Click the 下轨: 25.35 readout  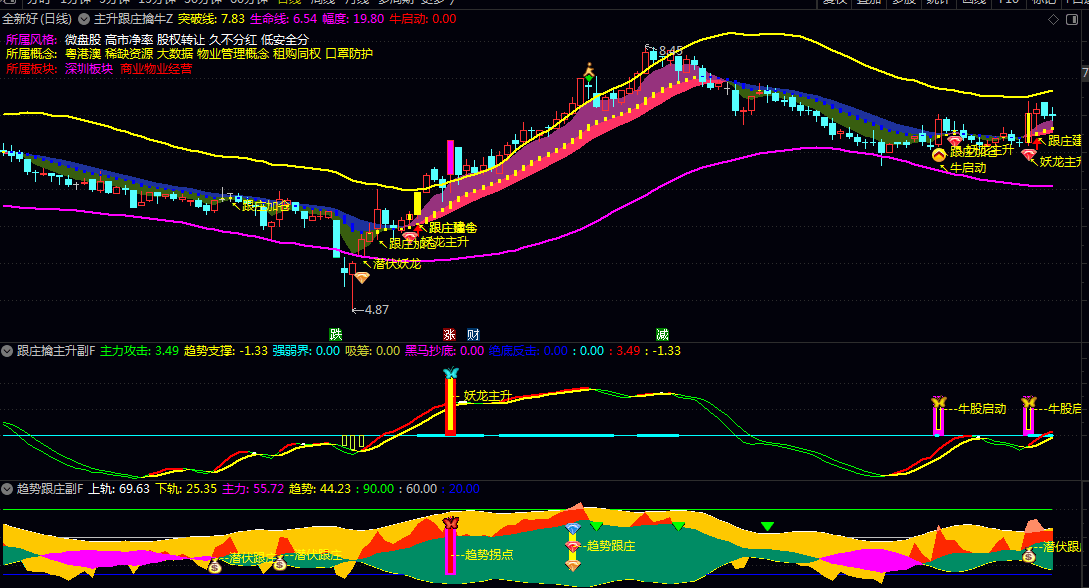(186, 489)
